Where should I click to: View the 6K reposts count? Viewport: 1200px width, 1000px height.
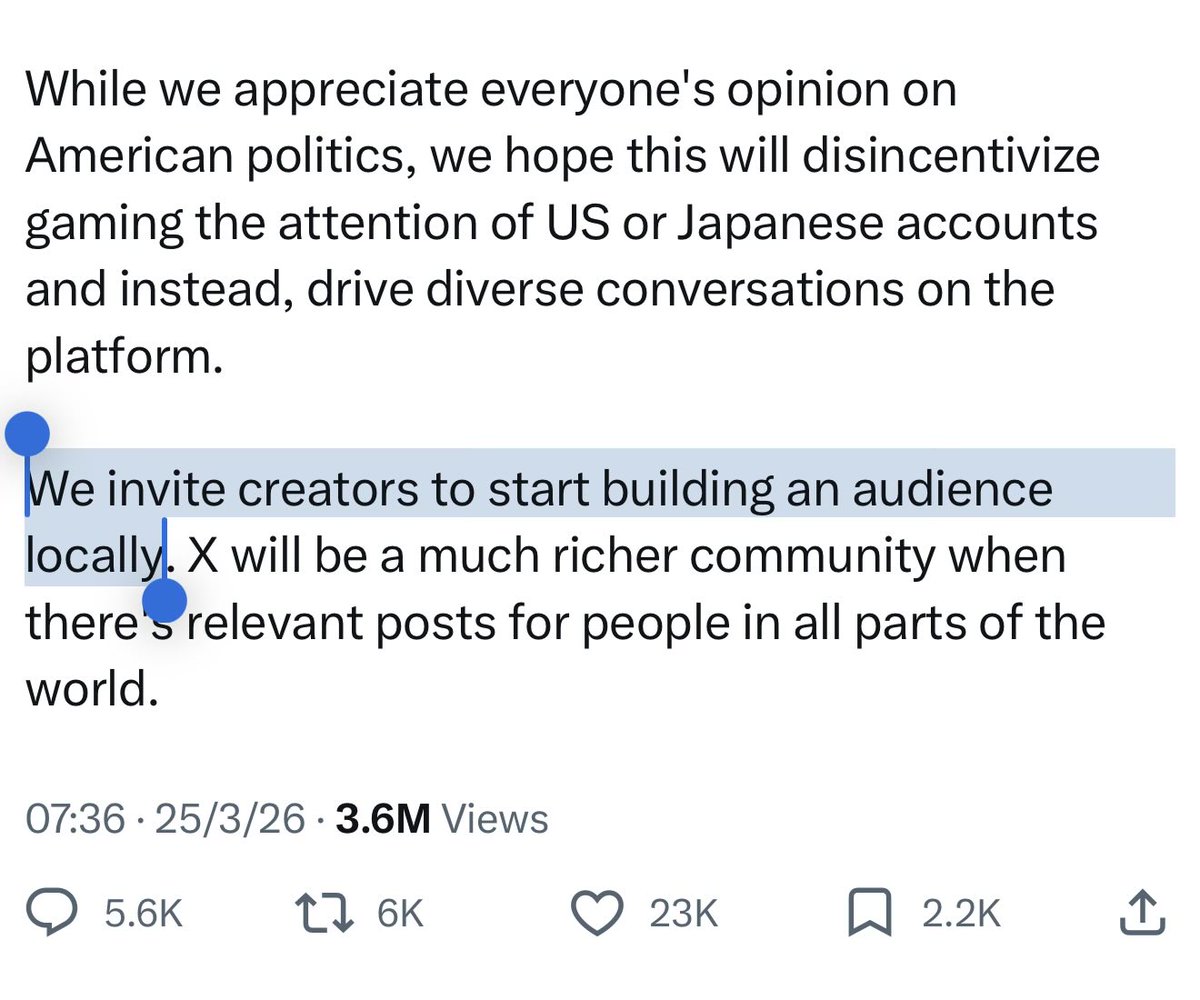401,914
